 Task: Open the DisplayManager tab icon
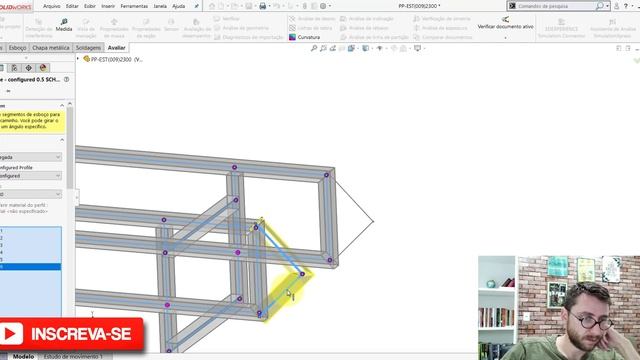[43, 68]
